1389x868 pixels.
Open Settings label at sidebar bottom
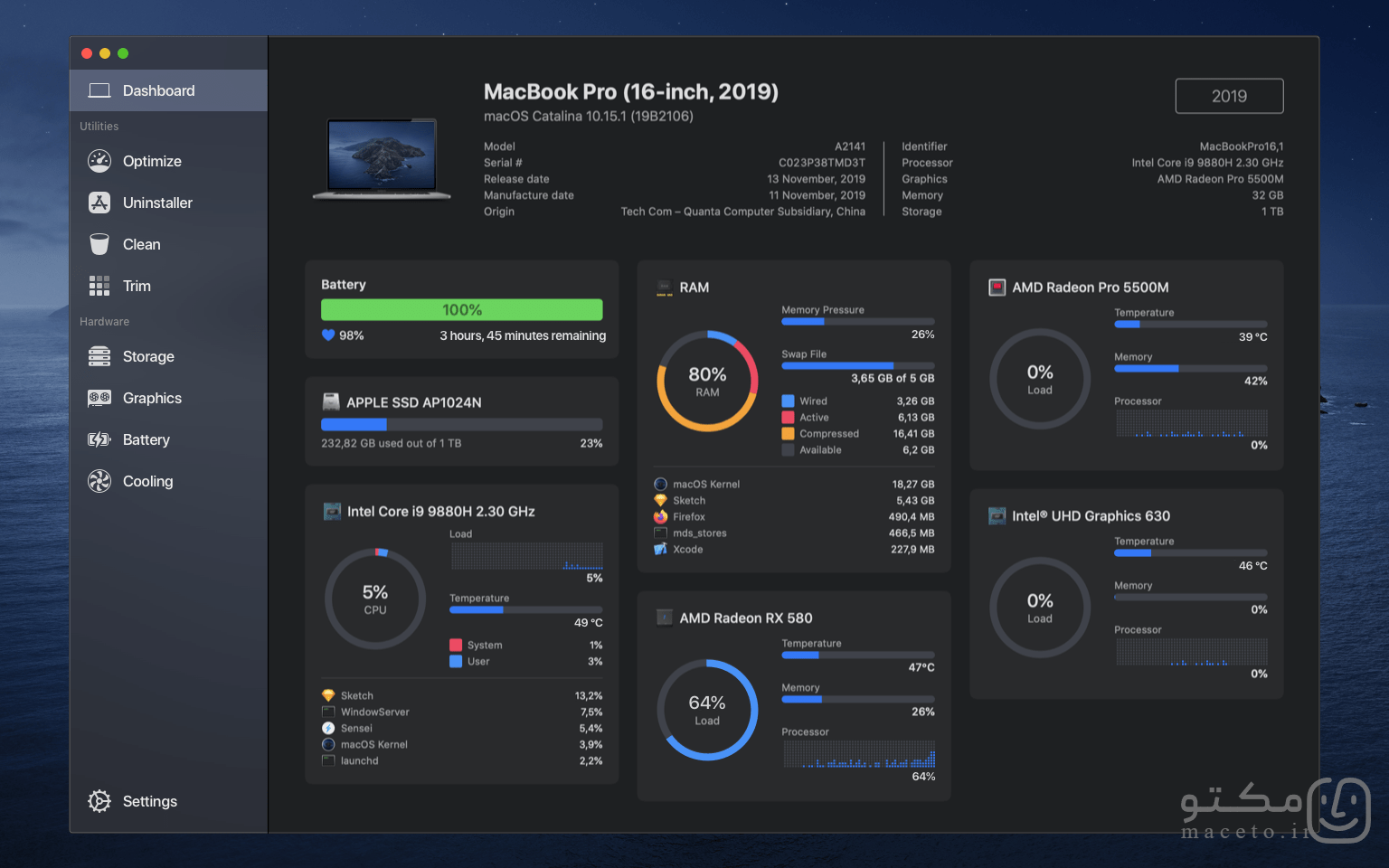point(150,801)
